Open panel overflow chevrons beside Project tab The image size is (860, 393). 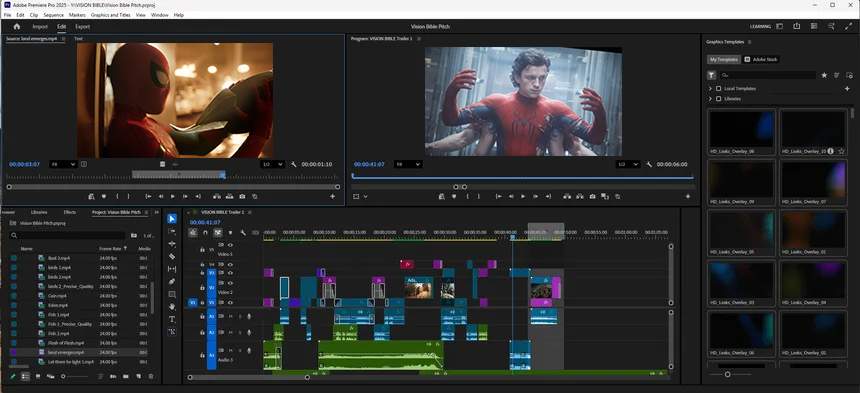[x=156, y=212]
